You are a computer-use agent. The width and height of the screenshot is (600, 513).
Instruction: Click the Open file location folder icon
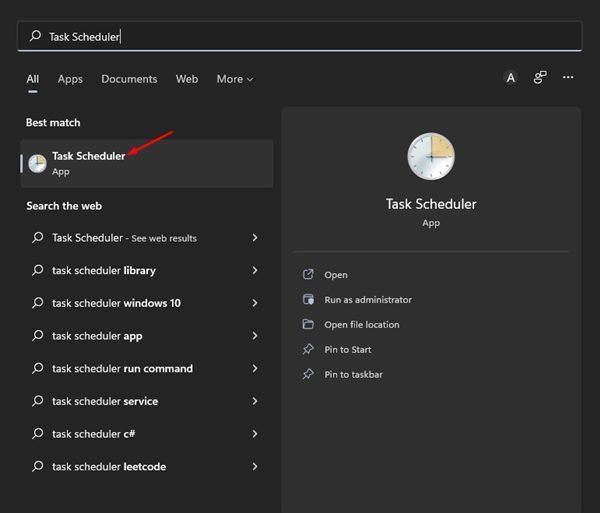pos(308,324)
